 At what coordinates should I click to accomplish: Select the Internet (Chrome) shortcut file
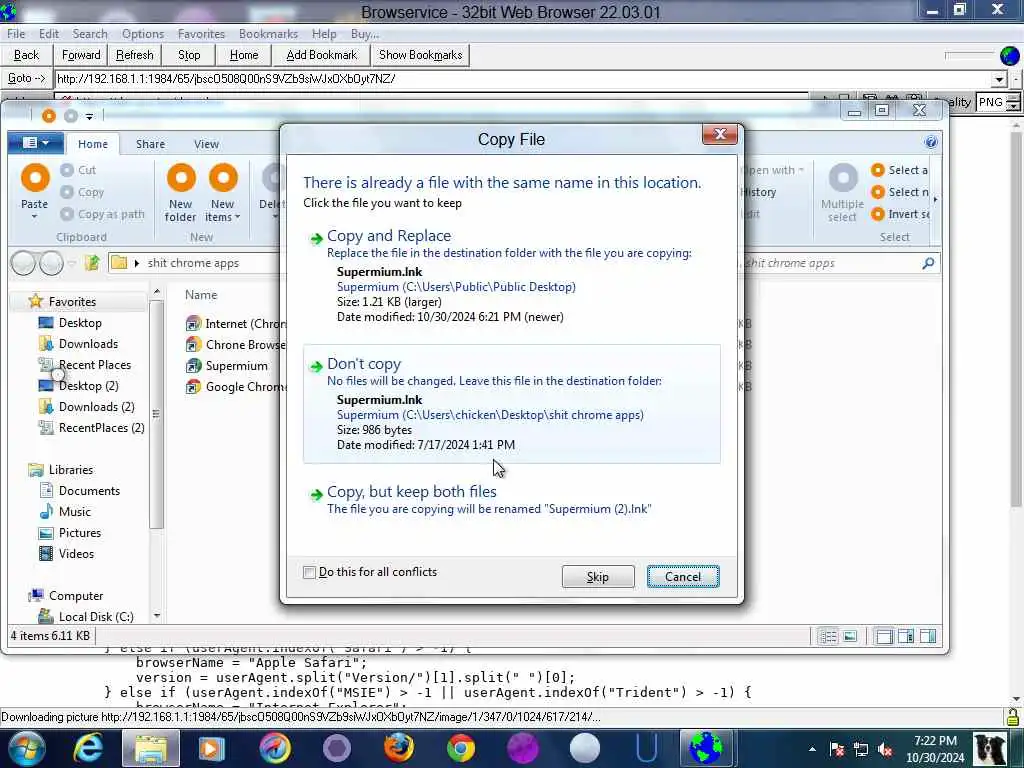[235, 324]
